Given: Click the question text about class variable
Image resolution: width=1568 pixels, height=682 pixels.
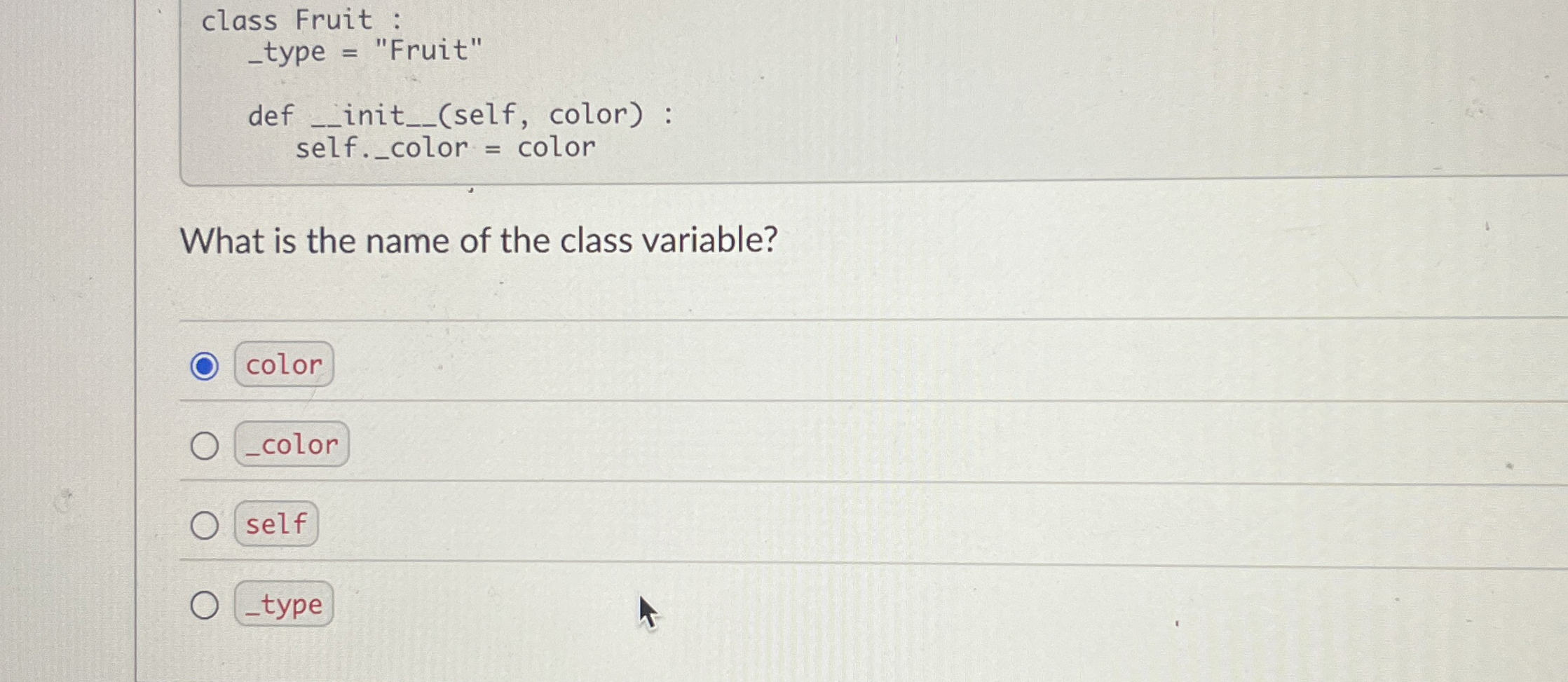Looking at the screenshot, I should point(479,240).
